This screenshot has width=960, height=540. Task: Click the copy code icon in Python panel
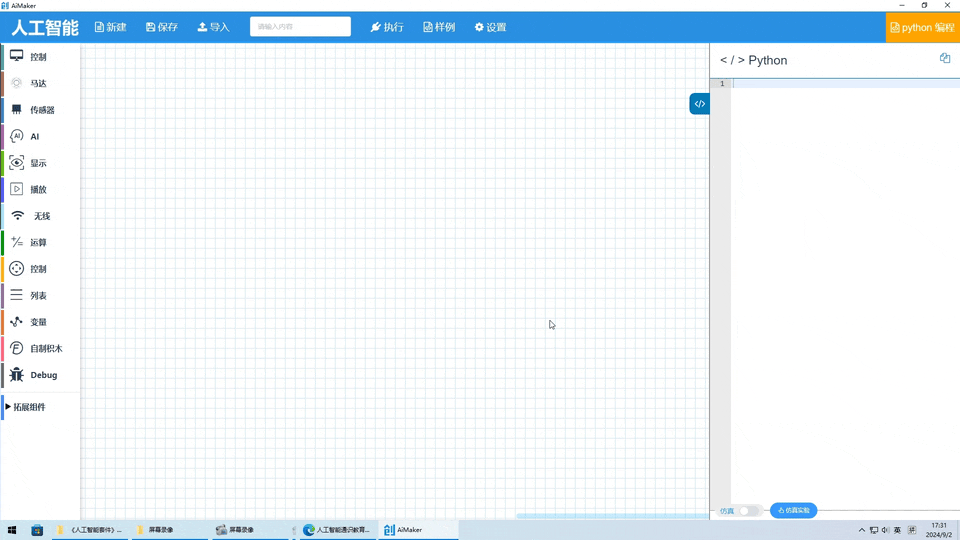944,59
